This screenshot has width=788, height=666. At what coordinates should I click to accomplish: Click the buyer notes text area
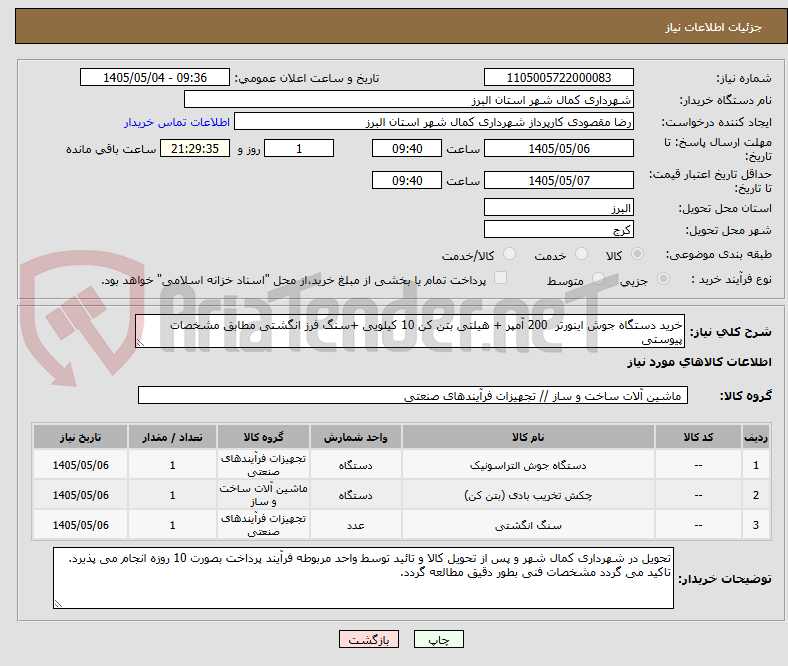(363, 578)
